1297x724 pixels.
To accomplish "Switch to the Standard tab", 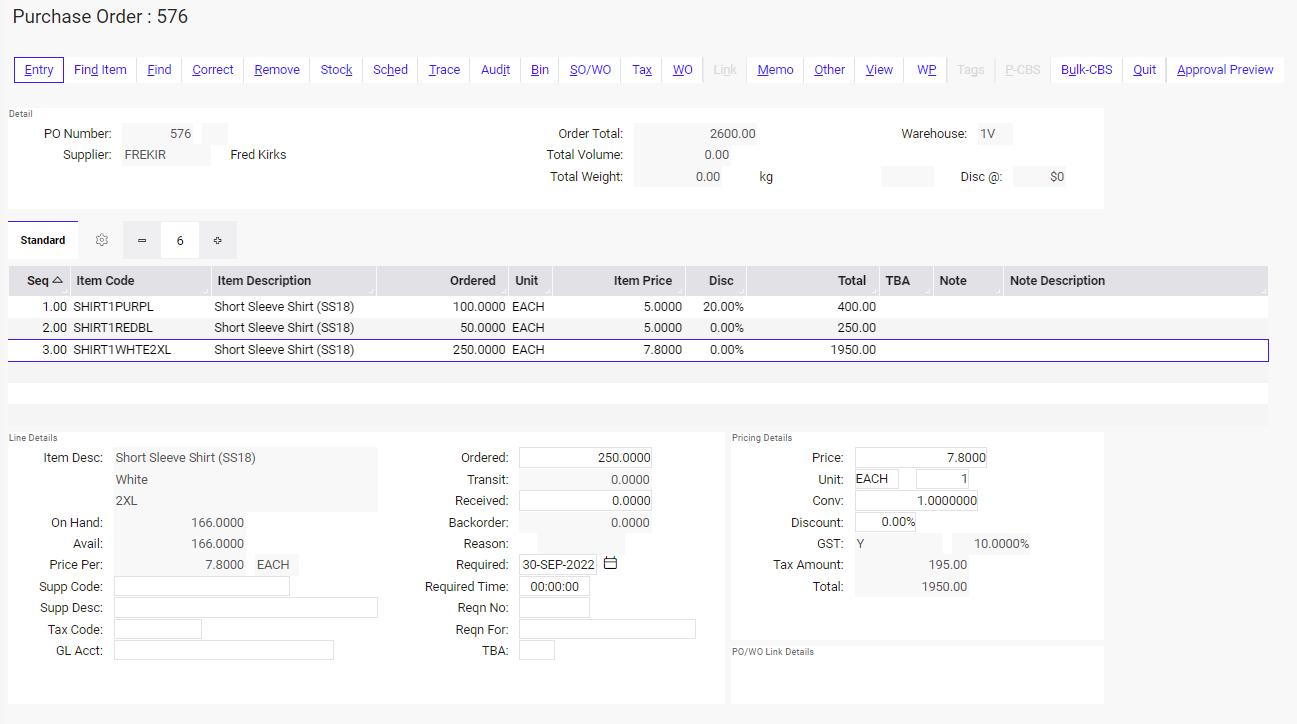I will pyautogui.click(x=42, y=240).
